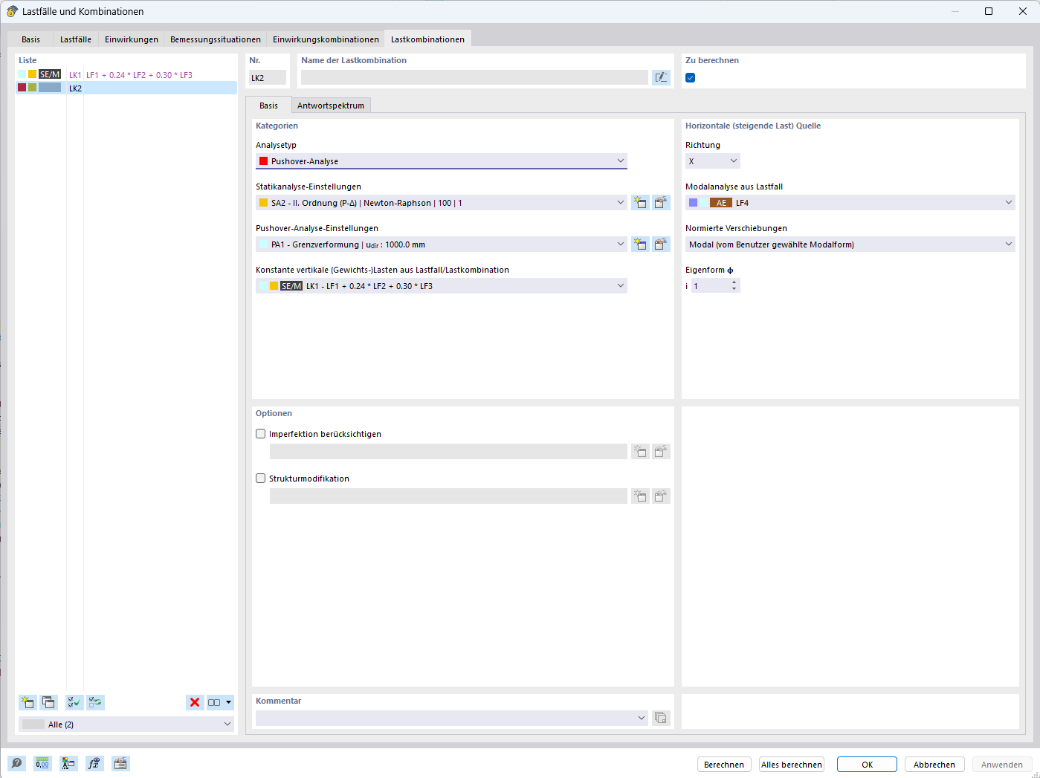
Task: Open the Alle (2) filter dropdown
Action: [126, 724]
